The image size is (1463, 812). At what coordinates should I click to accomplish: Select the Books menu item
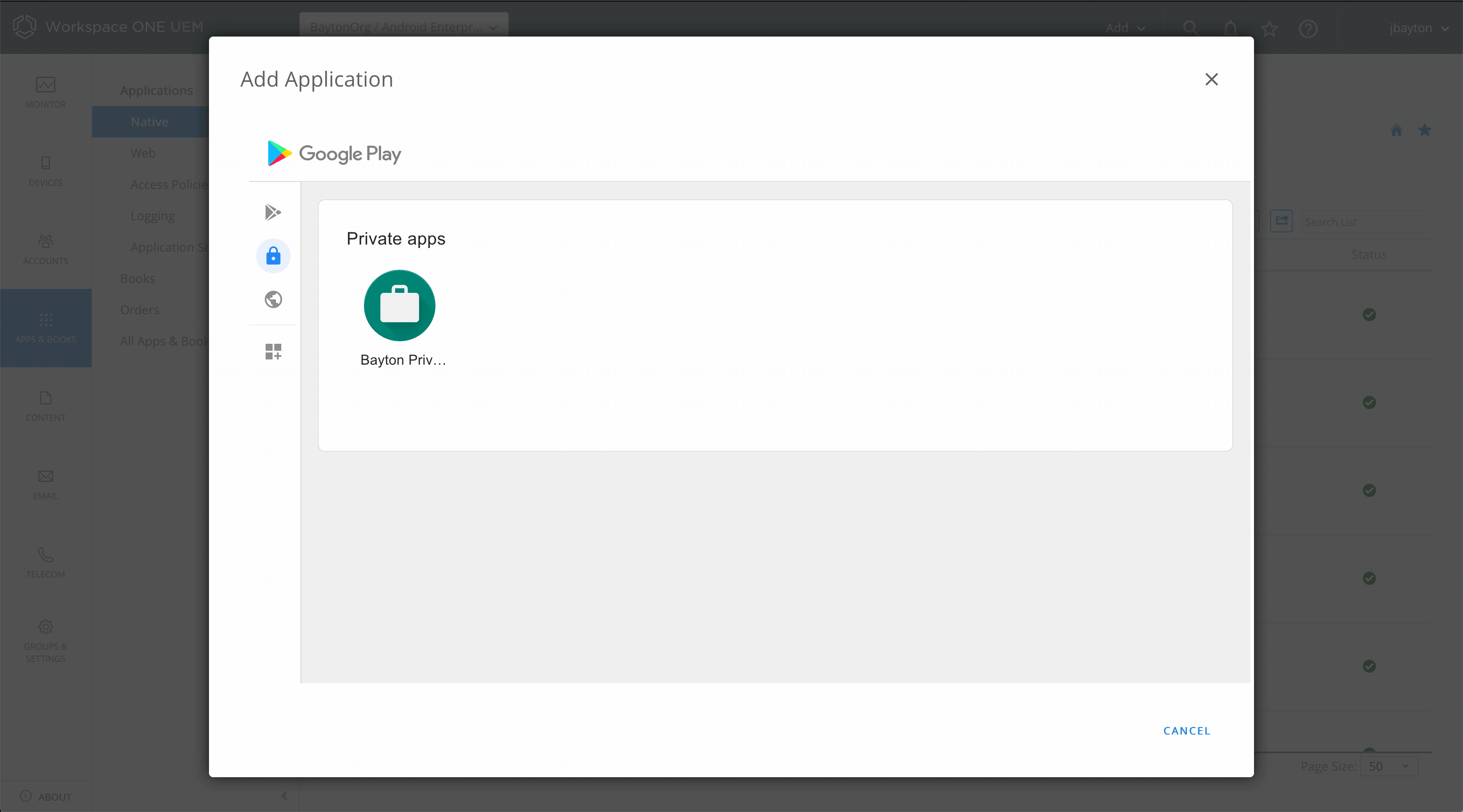(x=138, y=278)
